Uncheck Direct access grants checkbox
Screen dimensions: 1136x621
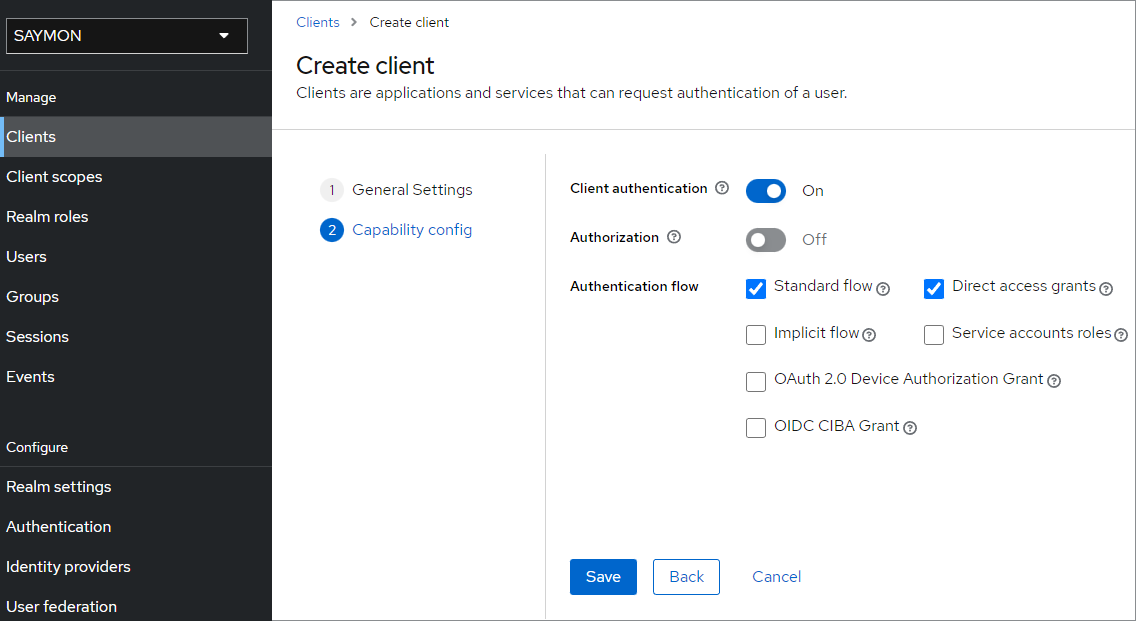tap(934, 288)
